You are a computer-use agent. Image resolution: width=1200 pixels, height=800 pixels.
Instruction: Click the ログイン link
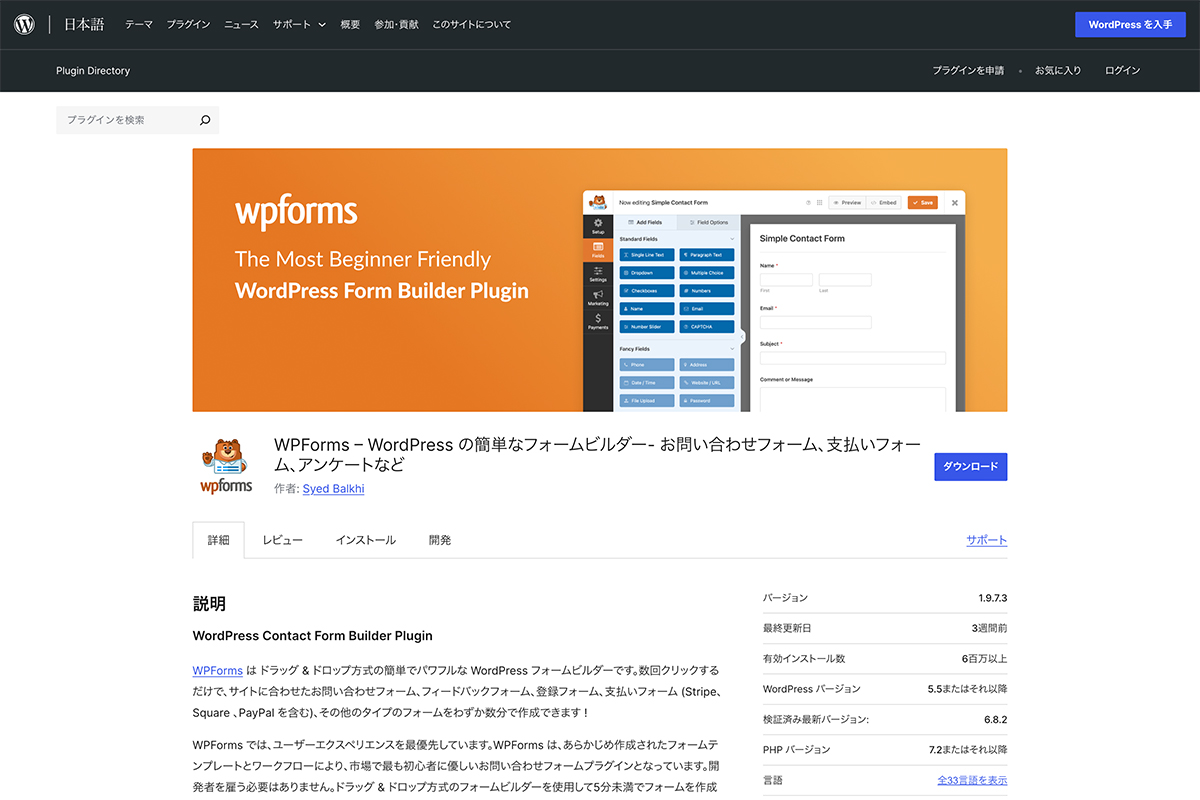click(1122, 71)
